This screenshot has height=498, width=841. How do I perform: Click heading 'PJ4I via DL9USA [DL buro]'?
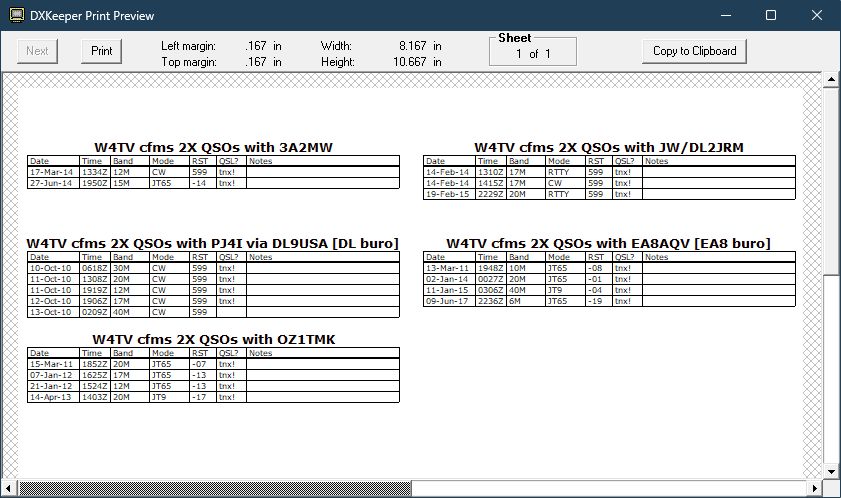[212, 244]
